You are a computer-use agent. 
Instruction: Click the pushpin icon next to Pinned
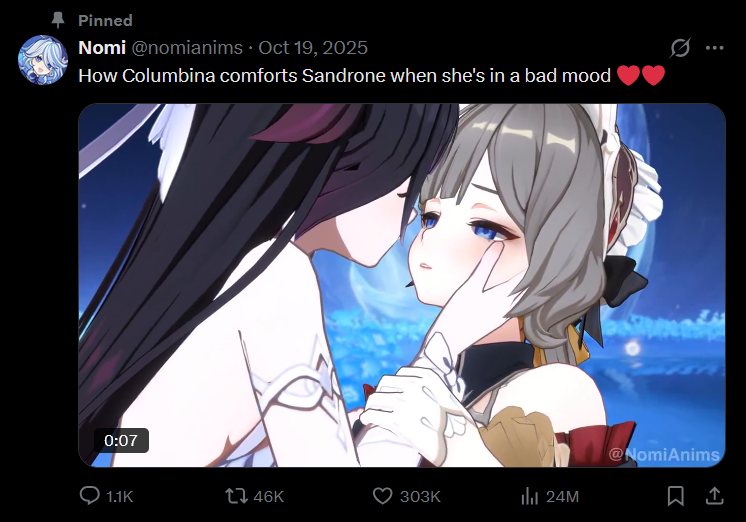58,20
